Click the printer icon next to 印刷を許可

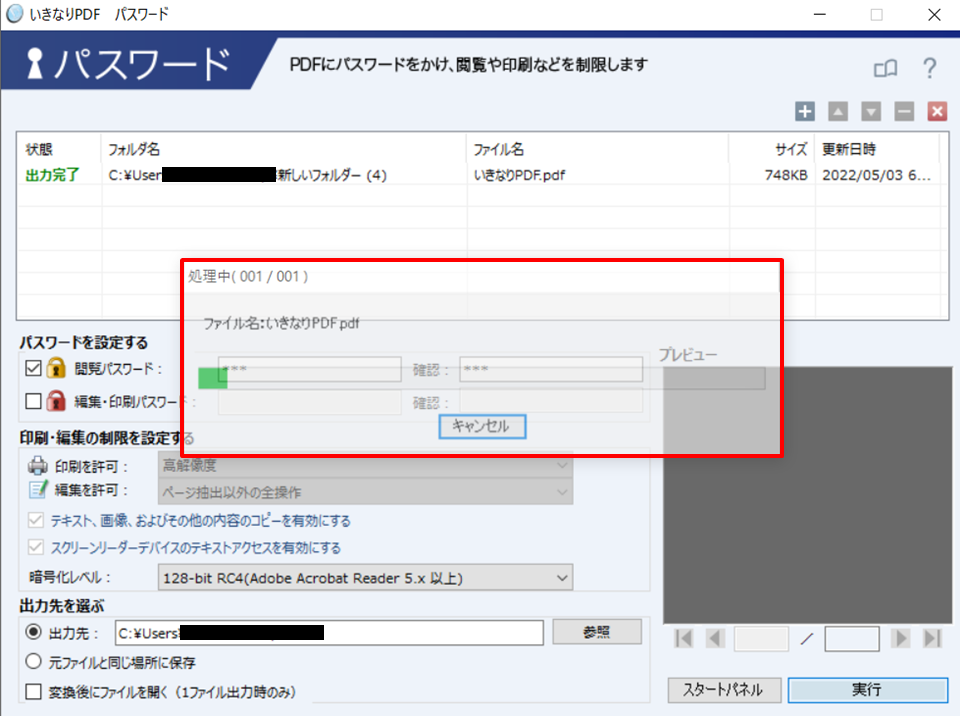tap(38, 466)
